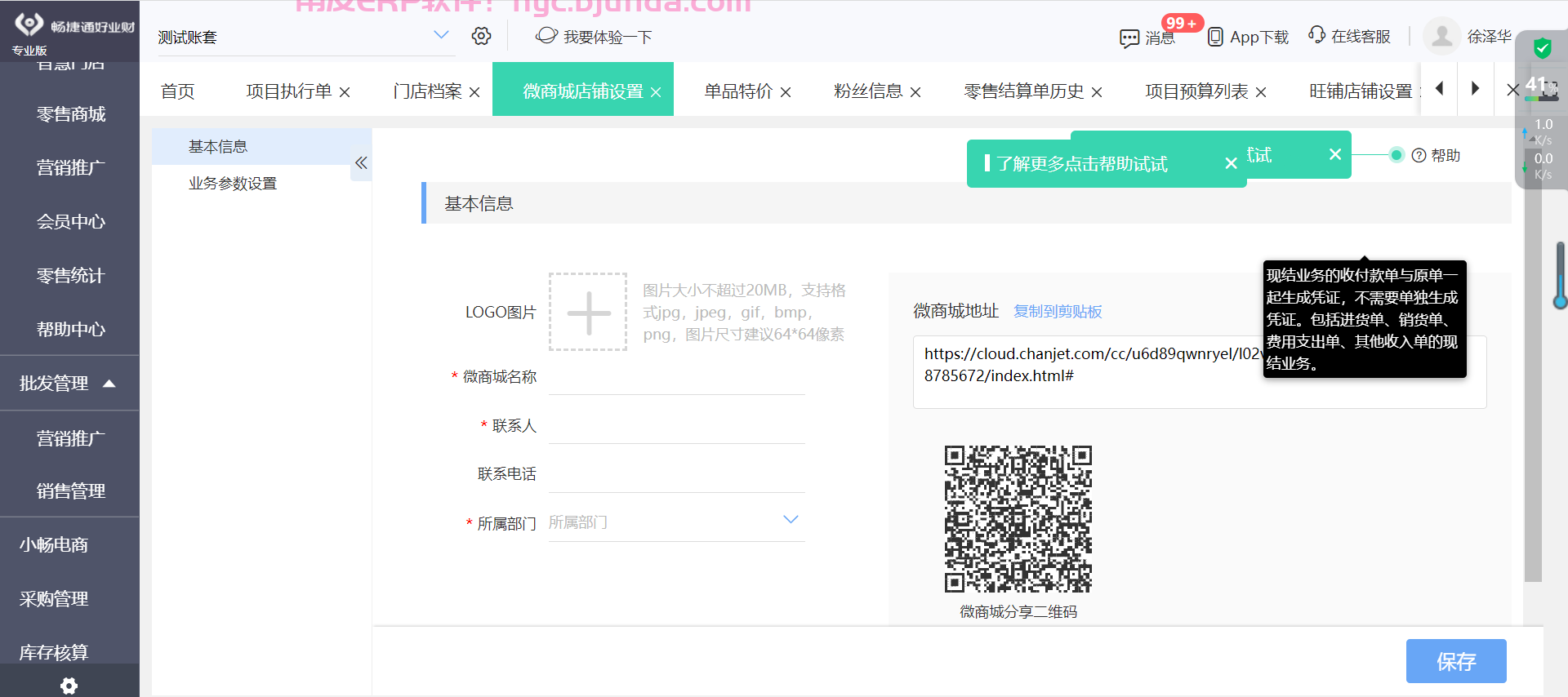Open 会员中心 in the sidebar

click(x=71, y=222)
